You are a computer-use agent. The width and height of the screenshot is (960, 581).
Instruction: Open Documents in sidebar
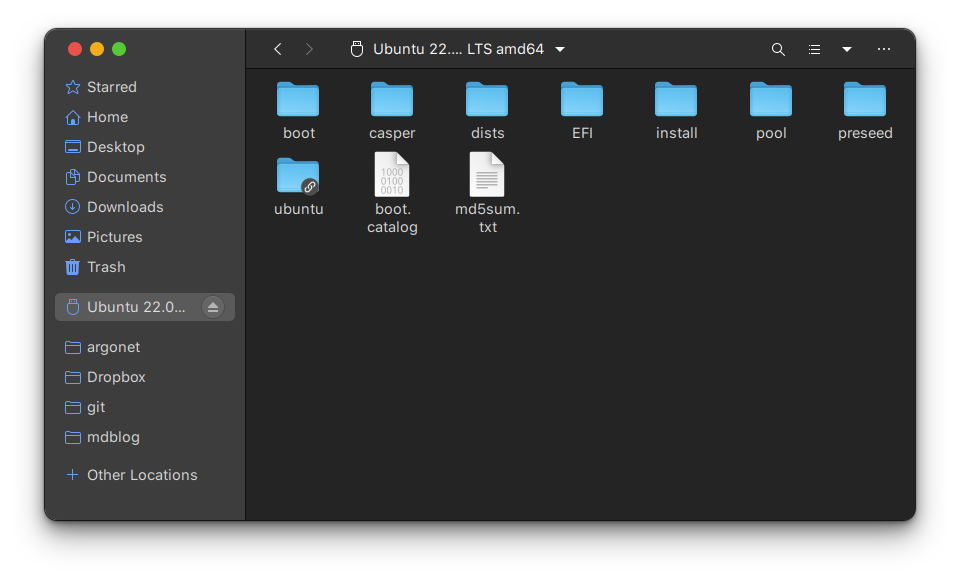[145, 177]
